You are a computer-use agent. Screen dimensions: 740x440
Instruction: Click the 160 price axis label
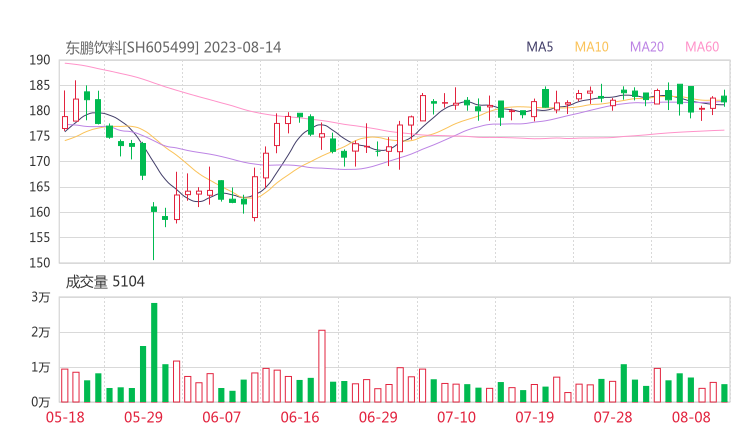pyautogui.click(x=40, y=212)
